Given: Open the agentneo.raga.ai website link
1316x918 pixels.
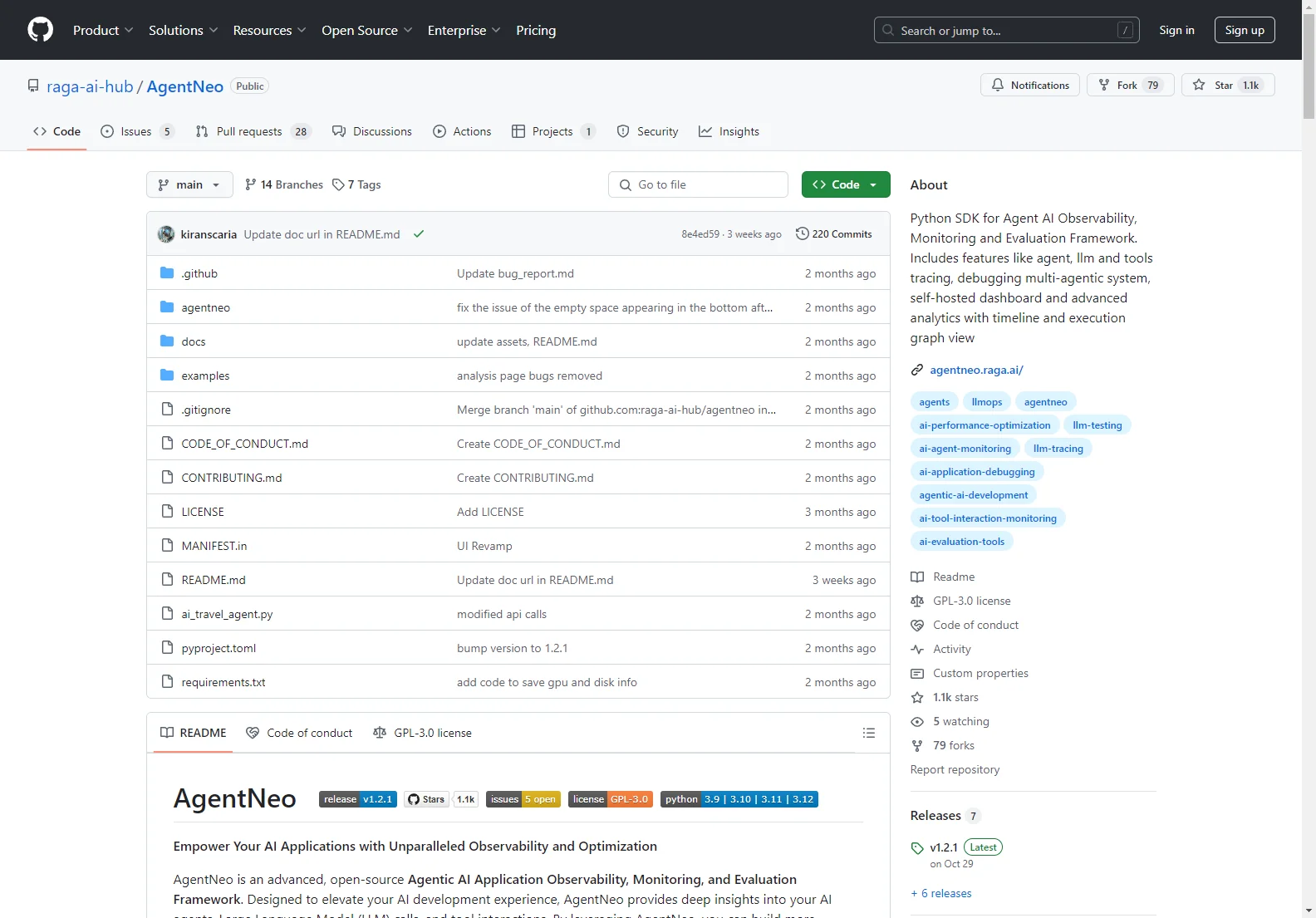Looking at the screenshot, I should coord(976,370).
